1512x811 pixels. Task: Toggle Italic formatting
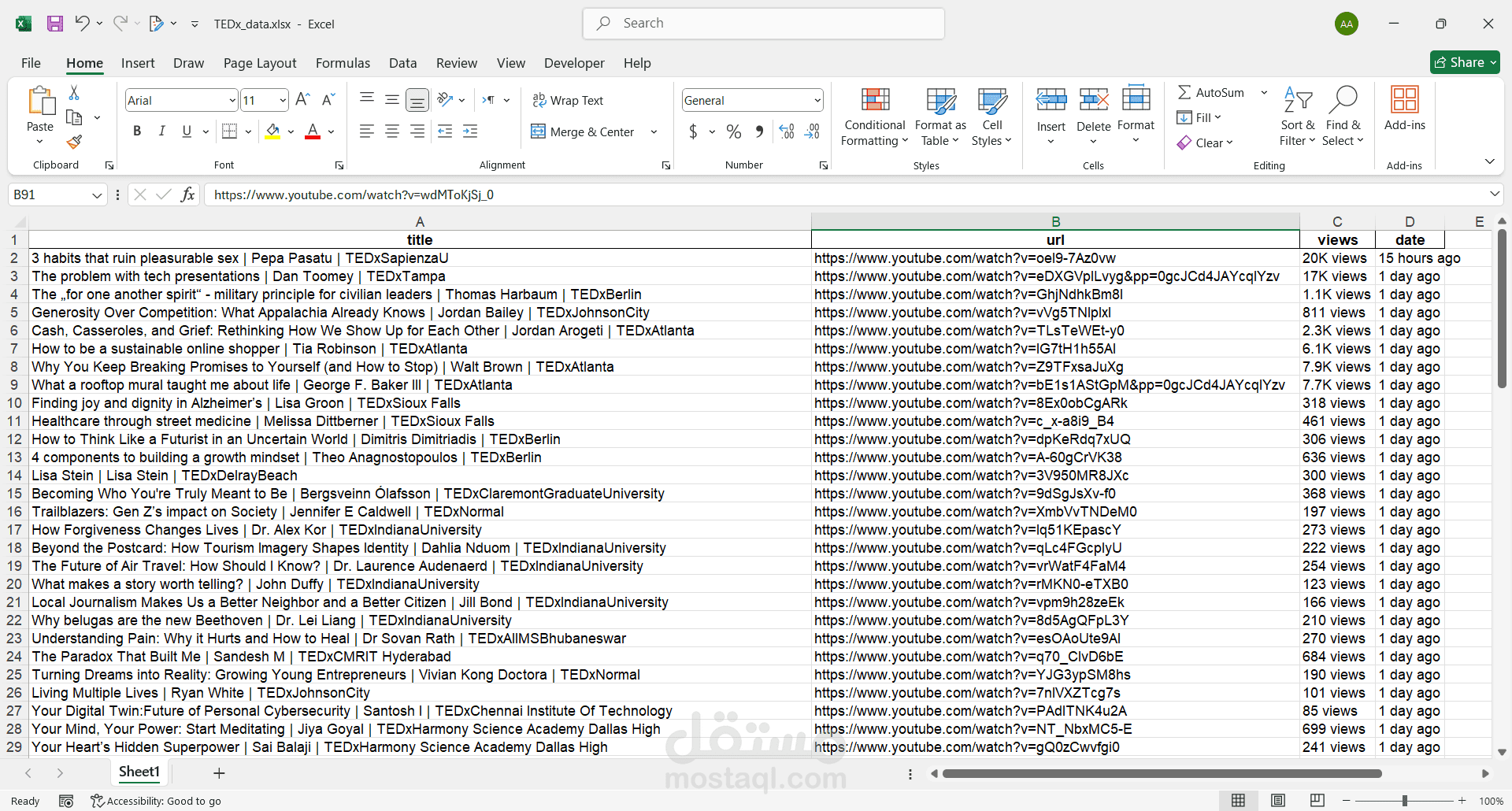161,131
